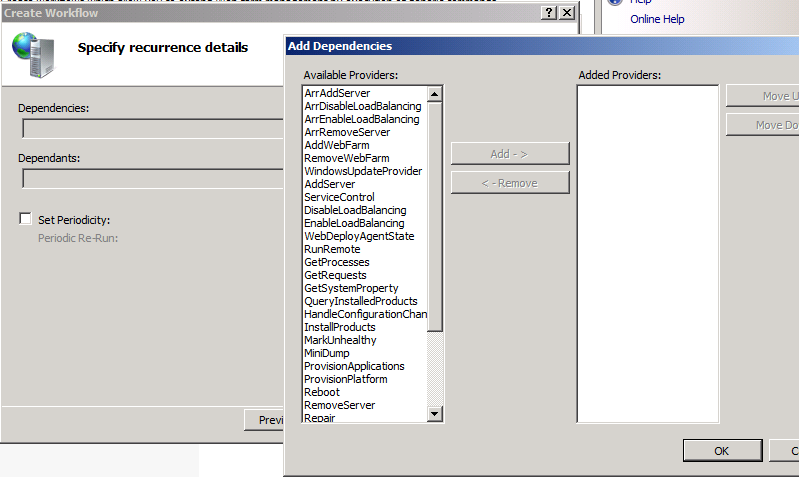The height and width of the screenshot is (477, 799).
Task: Click the Previous button in Create Workflow
Action: [264, 420]
